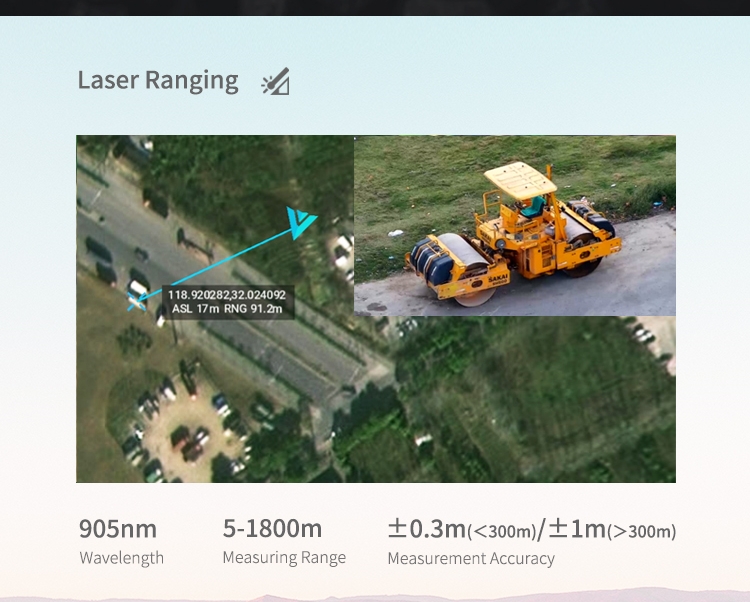
Task: Click the laser ranging icon beside the heading
Action: coord(276,81)
